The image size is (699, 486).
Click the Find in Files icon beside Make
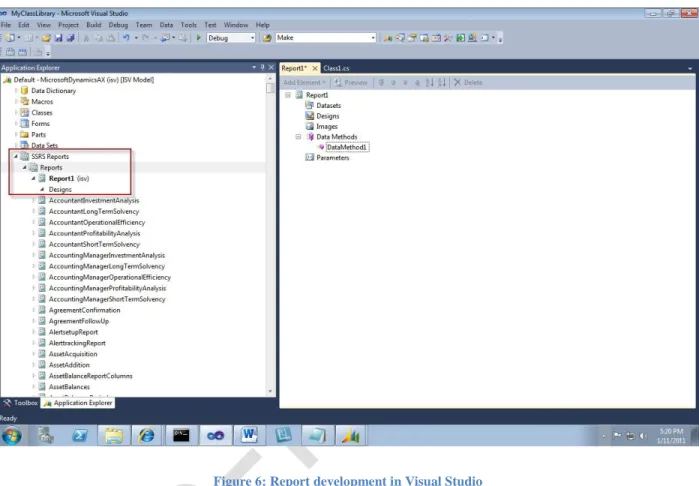[267, 38]
